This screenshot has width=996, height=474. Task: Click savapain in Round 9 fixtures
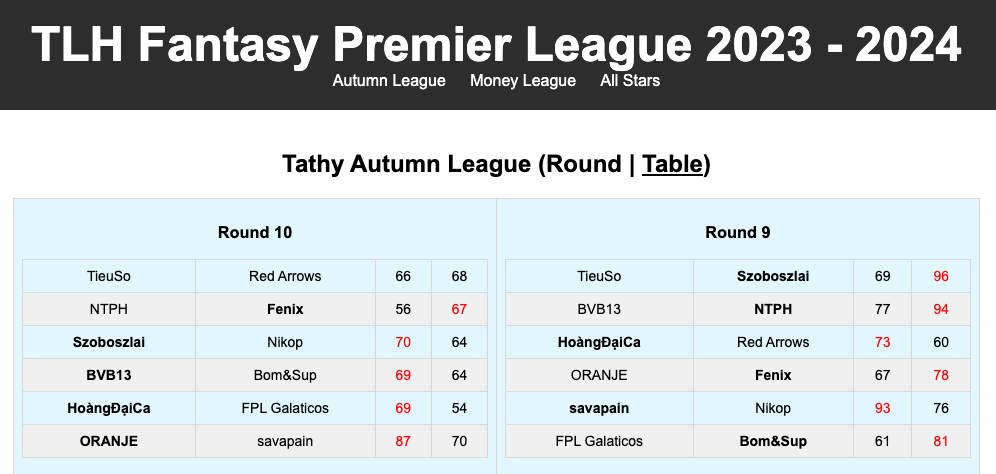click(599, 408)
